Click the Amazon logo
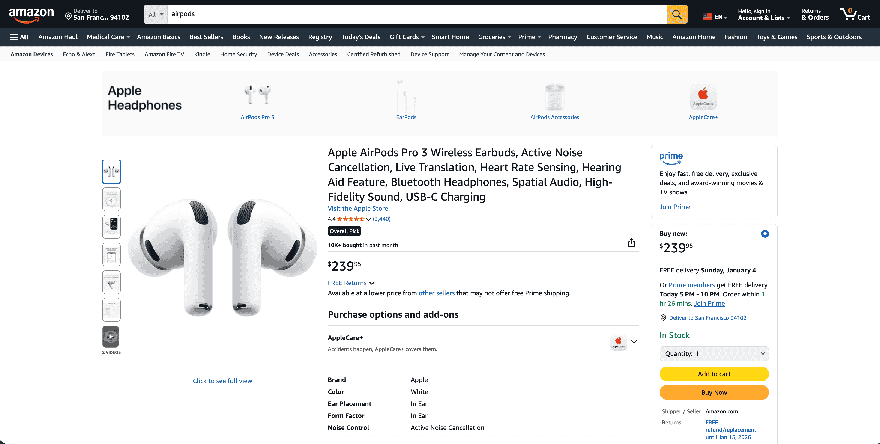880x444 pixels. (x=32, y=14)
